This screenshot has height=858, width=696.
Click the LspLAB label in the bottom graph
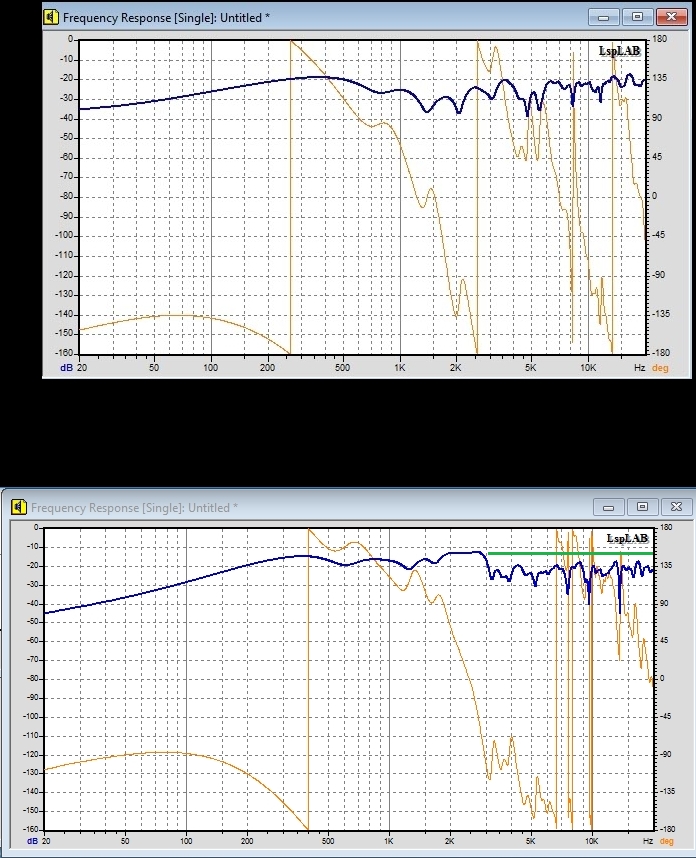pos(627,538)
